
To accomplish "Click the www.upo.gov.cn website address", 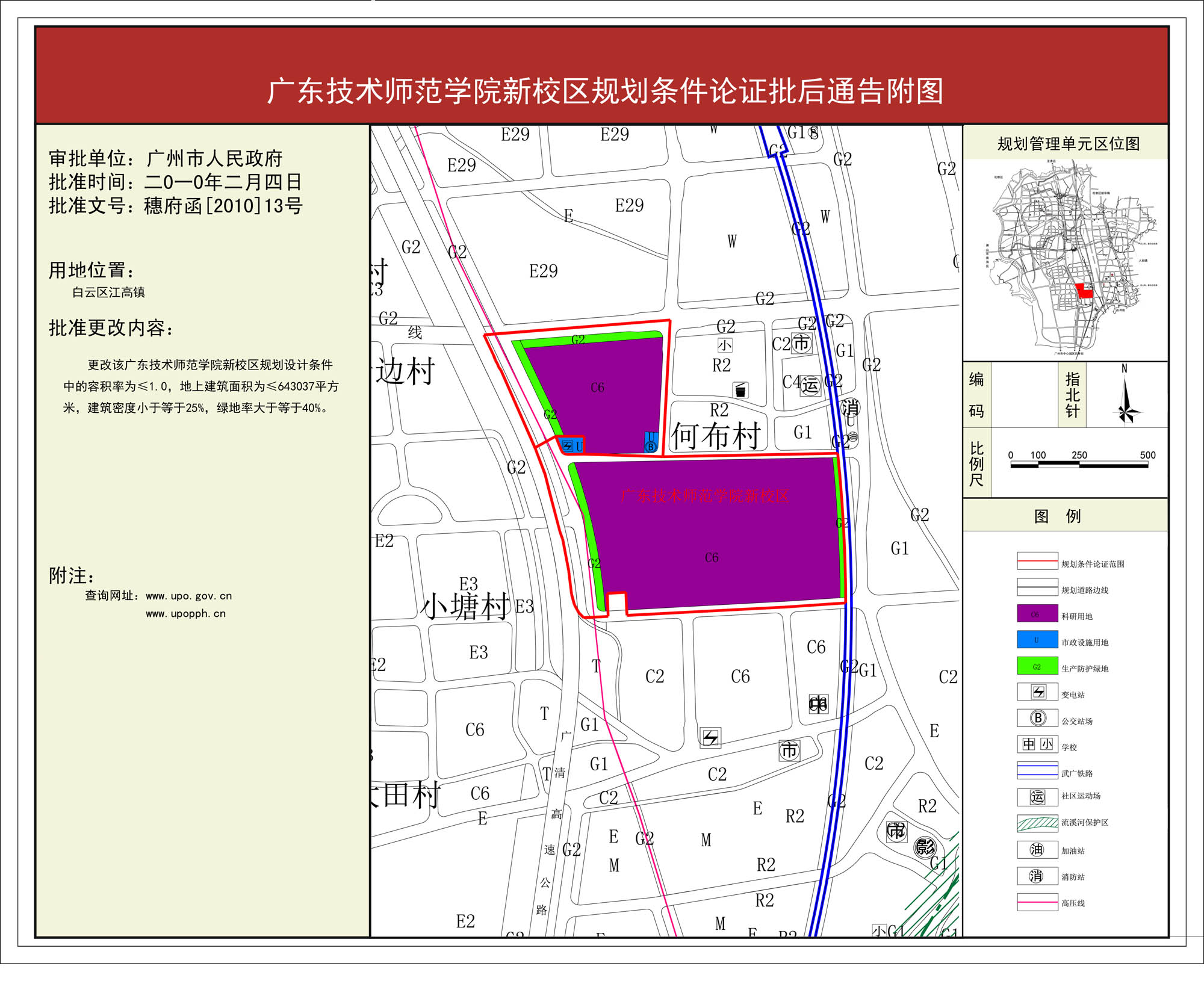I will (188, 596).
